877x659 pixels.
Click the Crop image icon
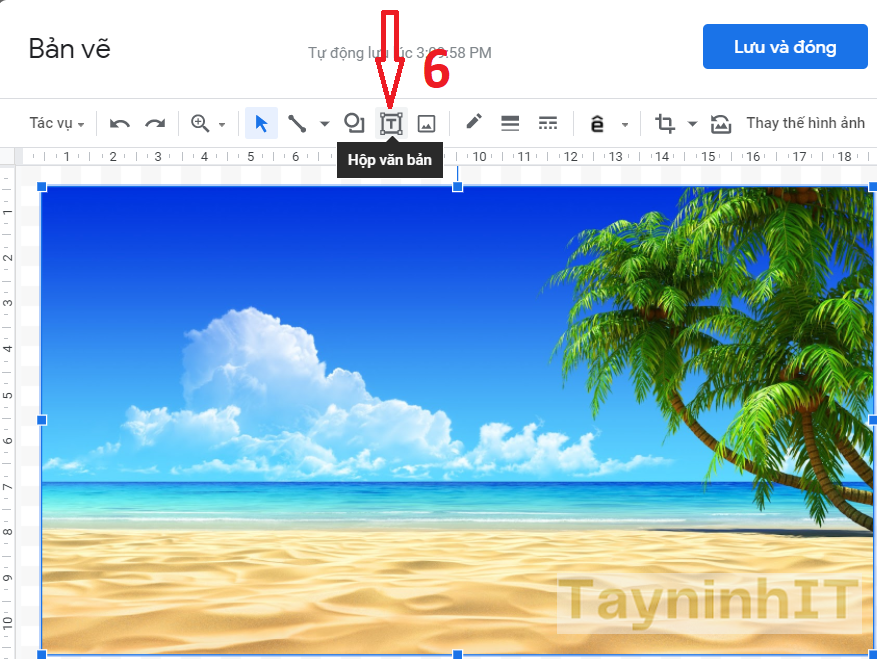[x=665, y=124]
